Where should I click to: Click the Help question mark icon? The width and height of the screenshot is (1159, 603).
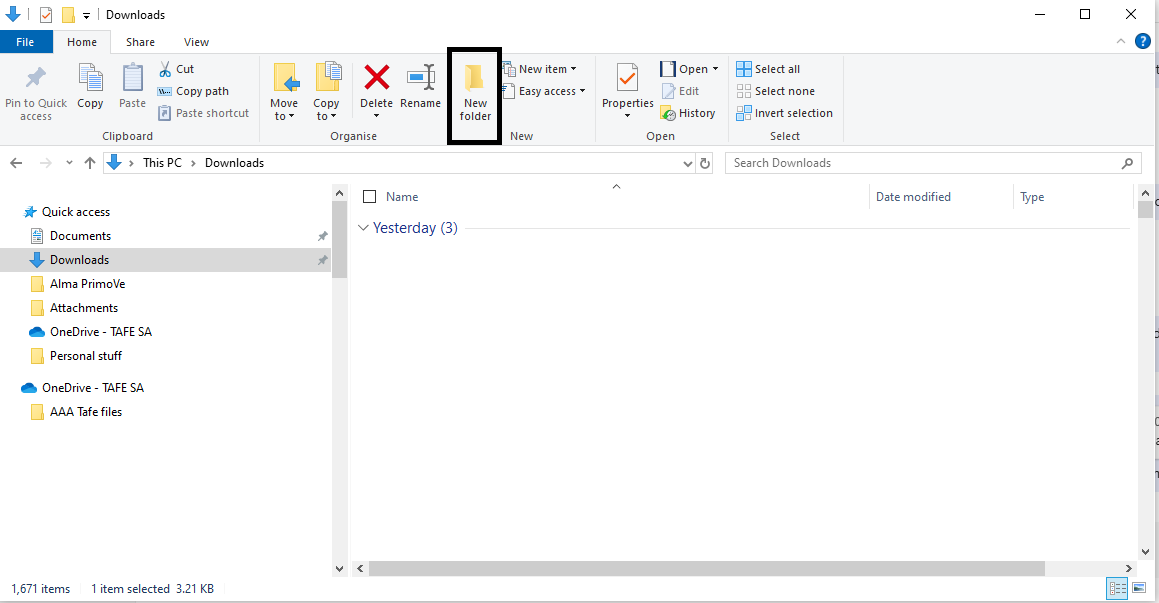pyautogui.click(x=1142, y=41)
